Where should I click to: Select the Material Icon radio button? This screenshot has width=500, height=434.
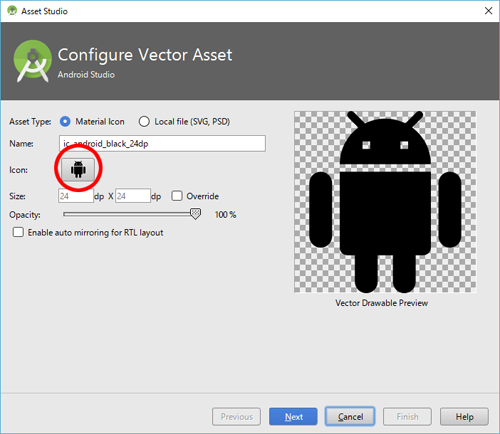point(65,122)
